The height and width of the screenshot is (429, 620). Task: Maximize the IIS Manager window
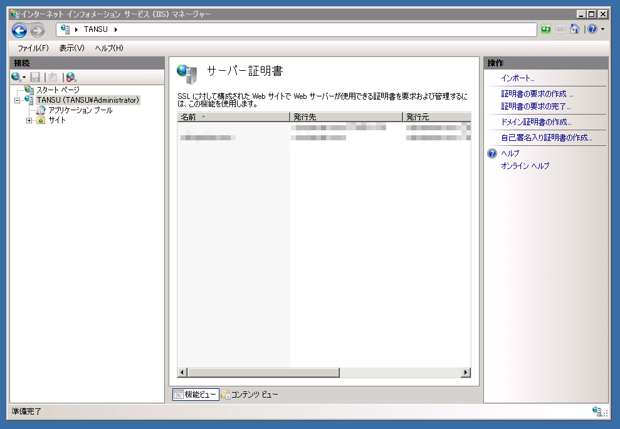pos(592,14)
